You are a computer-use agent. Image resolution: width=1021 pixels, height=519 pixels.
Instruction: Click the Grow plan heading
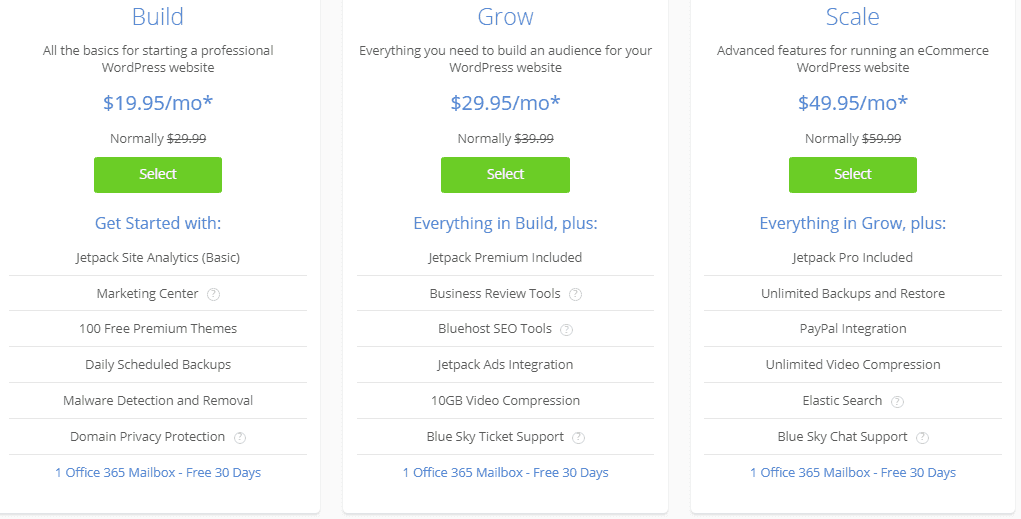tap(505, 17)
